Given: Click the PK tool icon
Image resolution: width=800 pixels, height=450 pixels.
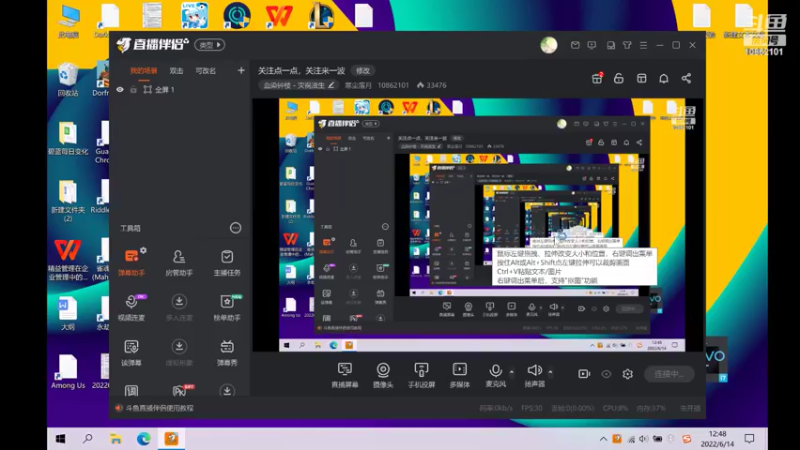Looking at the screenshot, I should coord(180,390).
